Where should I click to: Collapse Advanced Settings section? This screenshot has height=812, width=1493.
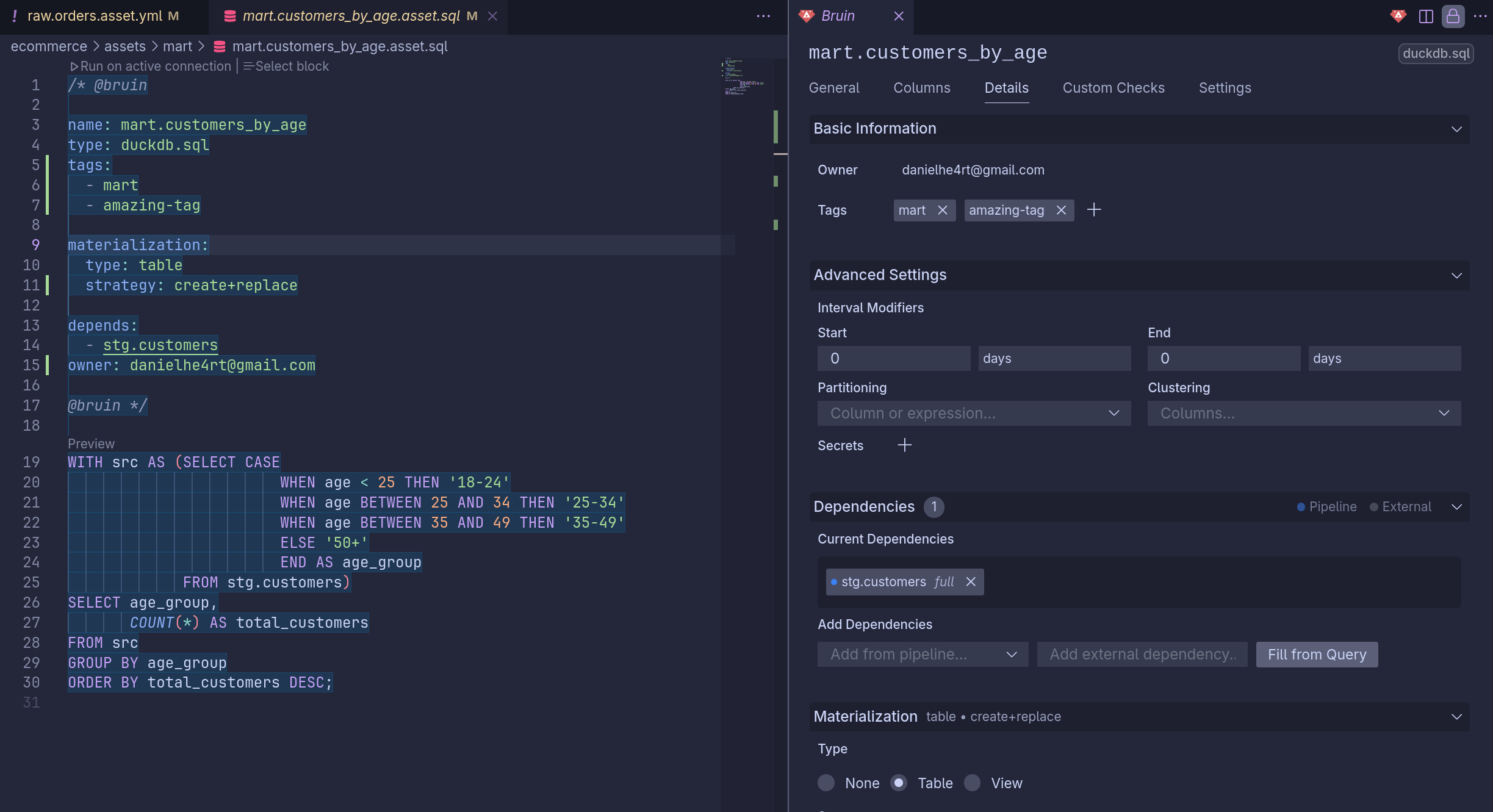pyautogui.click(x=1456, y=275)
